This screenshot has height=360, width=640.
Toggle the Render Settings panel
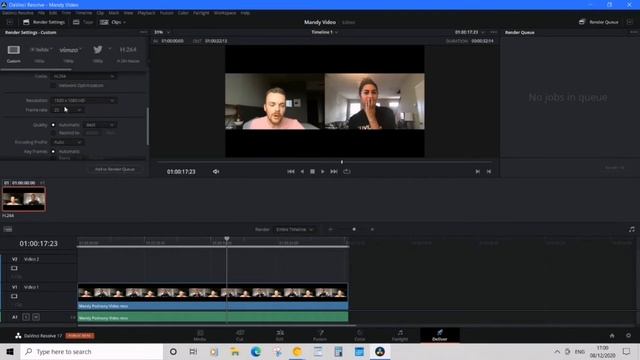click(x=44, y=22)
